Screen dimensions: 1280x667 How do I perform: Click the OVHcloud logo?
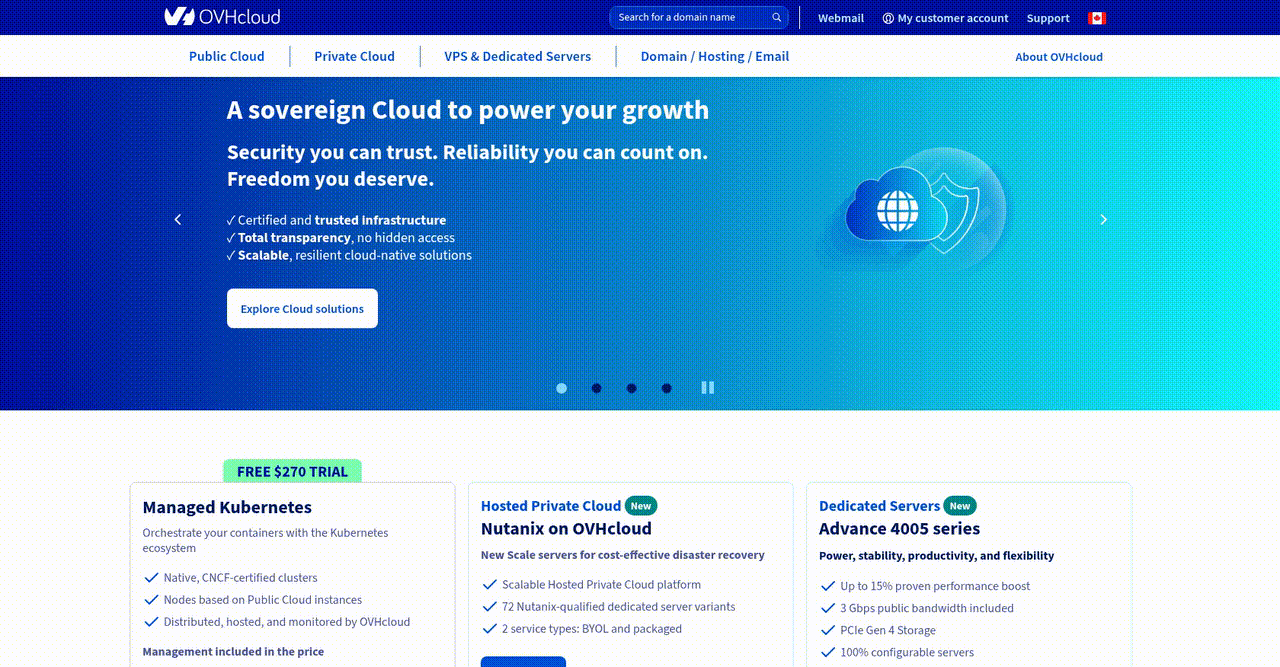(x=222, y=17)
